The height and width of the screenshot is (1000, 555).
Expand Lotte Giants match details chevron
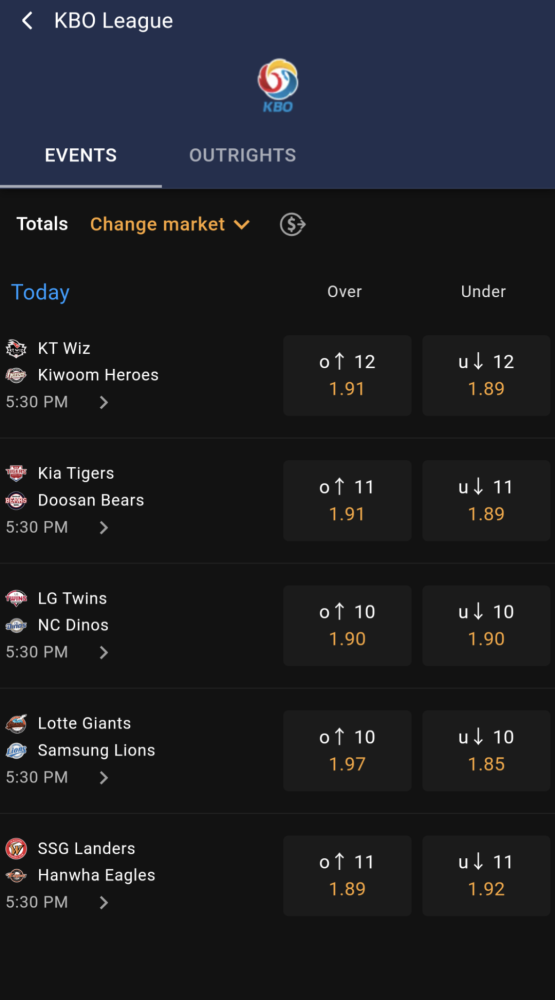pyautogui.click(x=104, y=777)
